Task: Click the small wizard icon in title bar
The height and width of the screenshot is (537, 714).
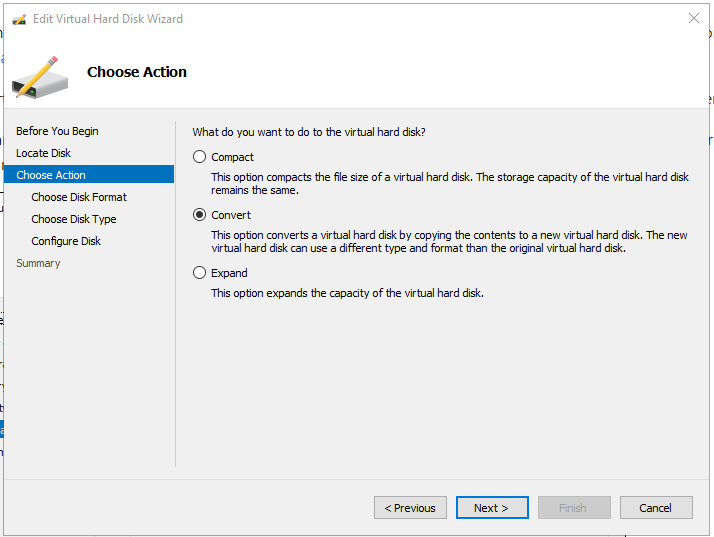Action: point(19,20)
